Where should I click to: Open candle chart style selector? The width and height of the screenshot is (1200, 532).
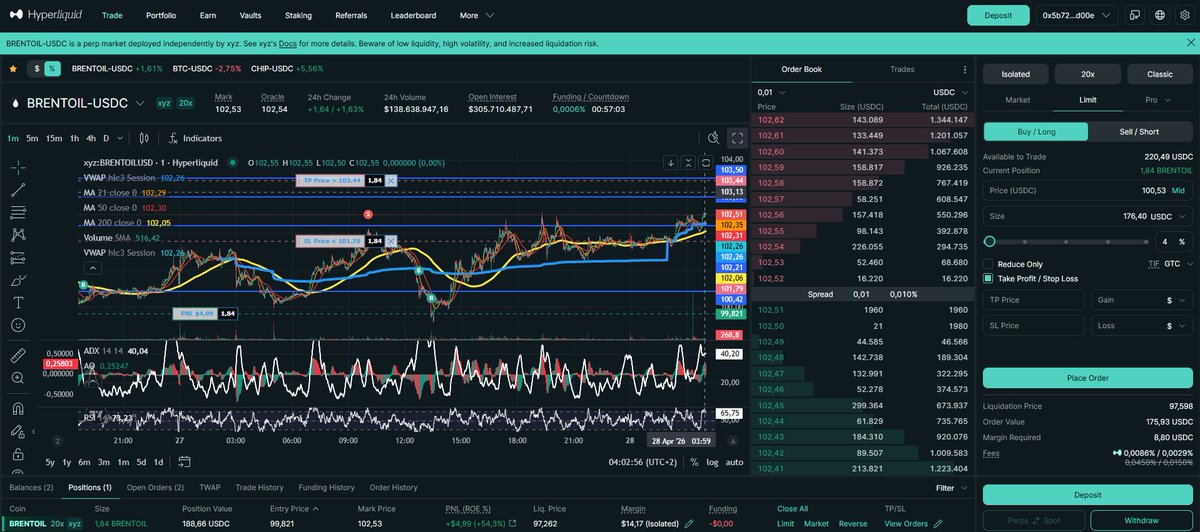click(145, 138)
